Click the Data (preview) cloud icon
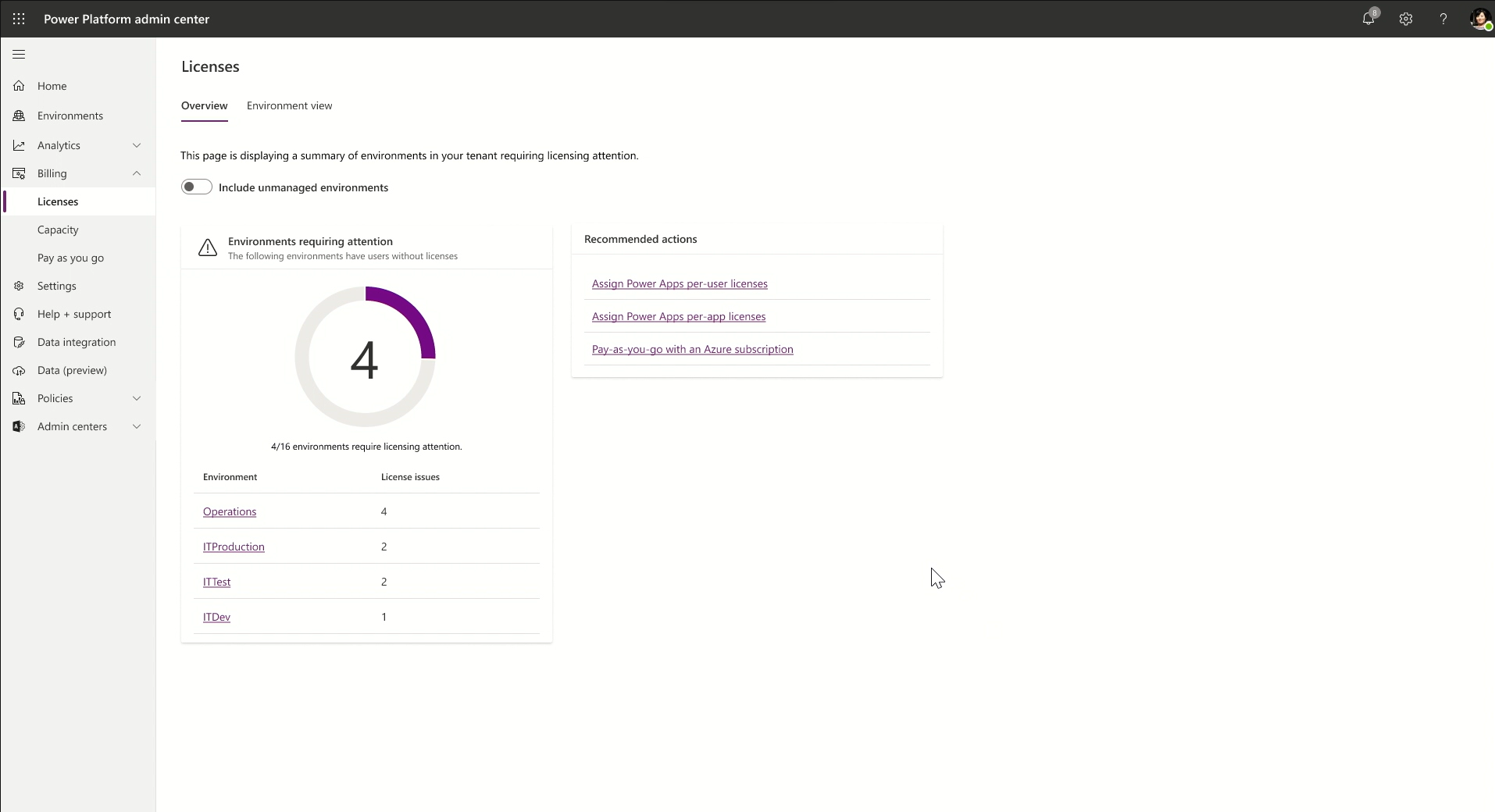 pos(19,370)
